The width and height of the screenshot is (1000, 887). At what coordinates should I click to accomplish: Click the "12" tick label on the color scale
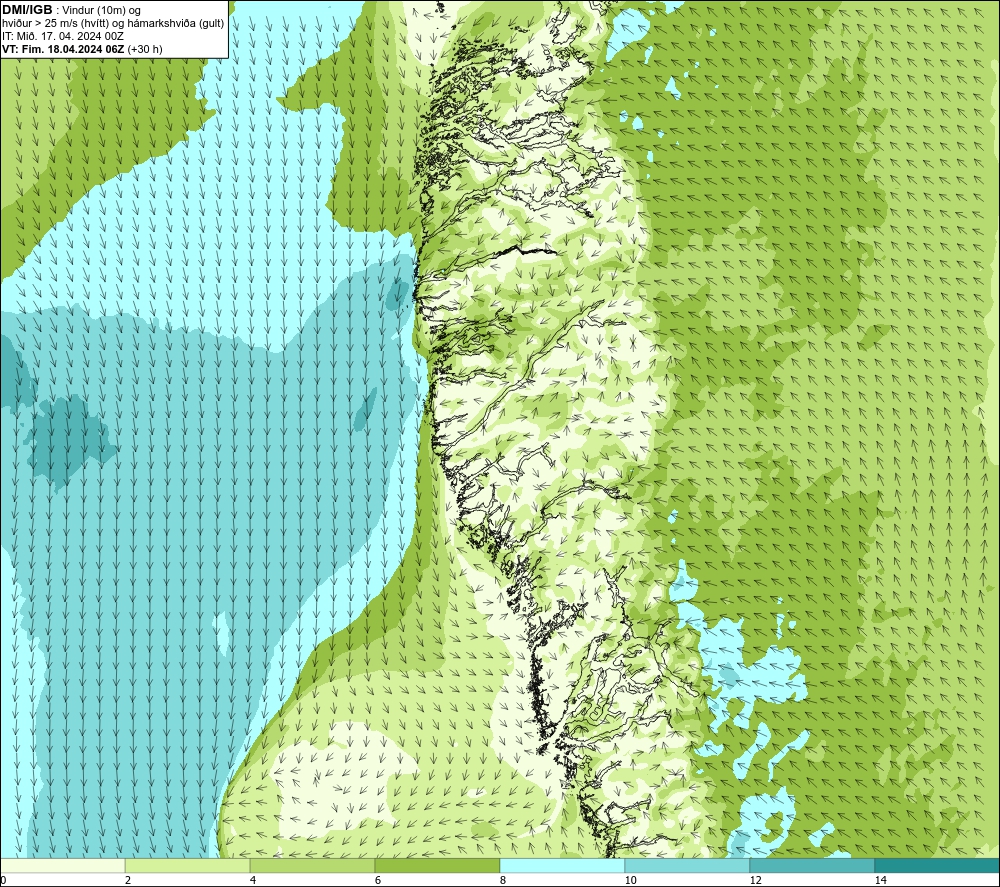(755, 880)
